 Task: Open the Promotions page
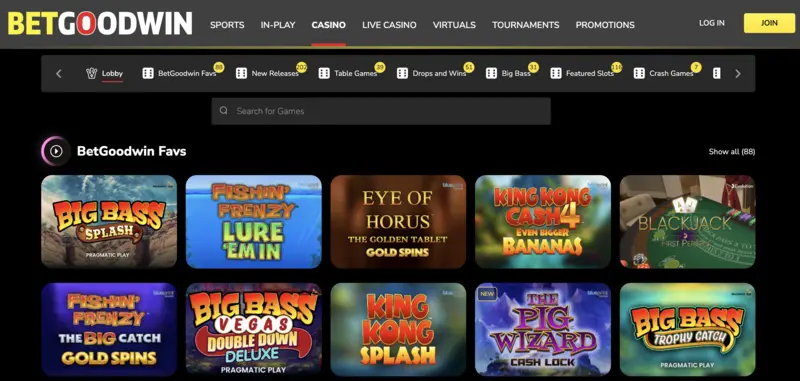[x=605, y=24]
